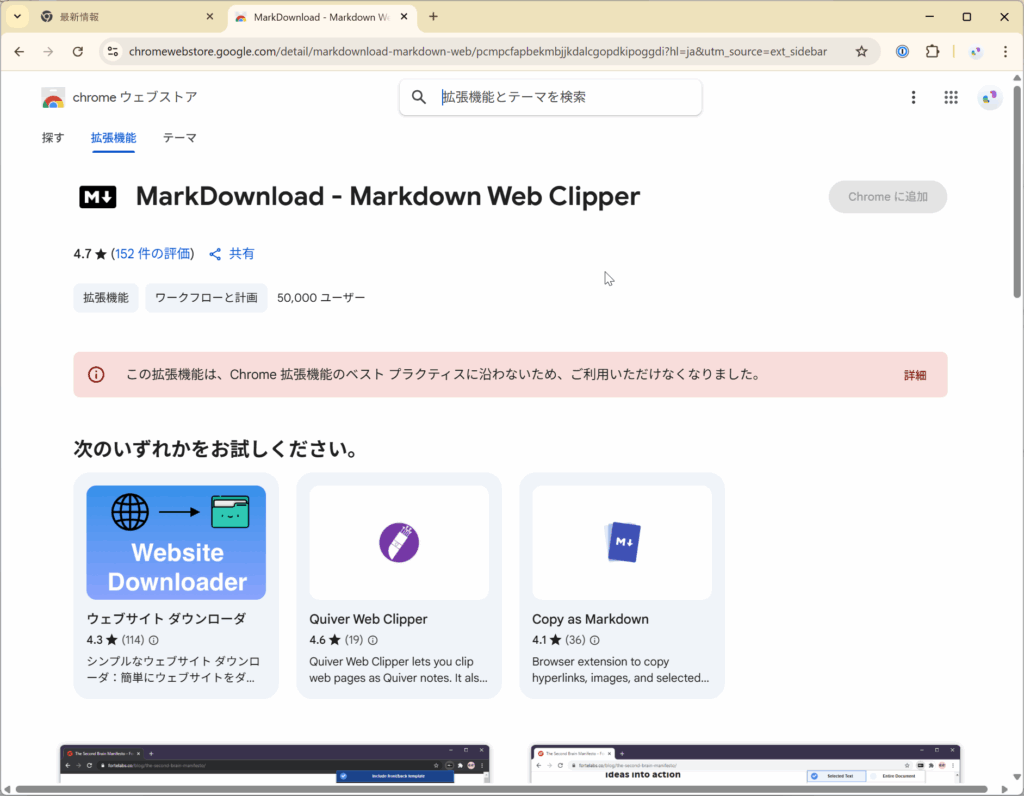This screenshot has height=796, width=1024.
Task: Click info icon next to (19) rating
Action: point(372,640)
